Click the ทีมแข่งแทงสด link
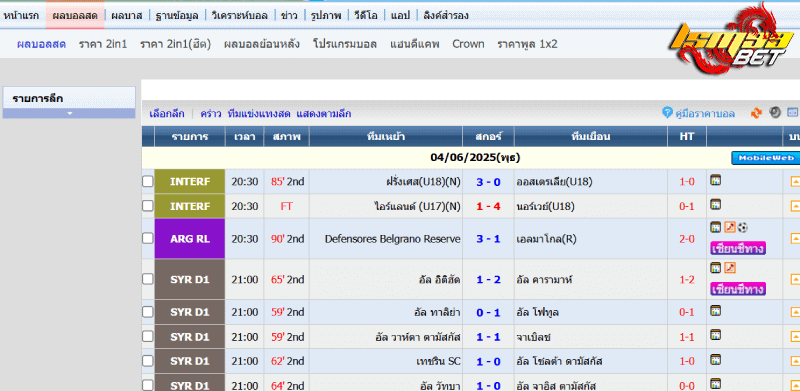Viewport: 800px width, 391px height. [259, 114]
